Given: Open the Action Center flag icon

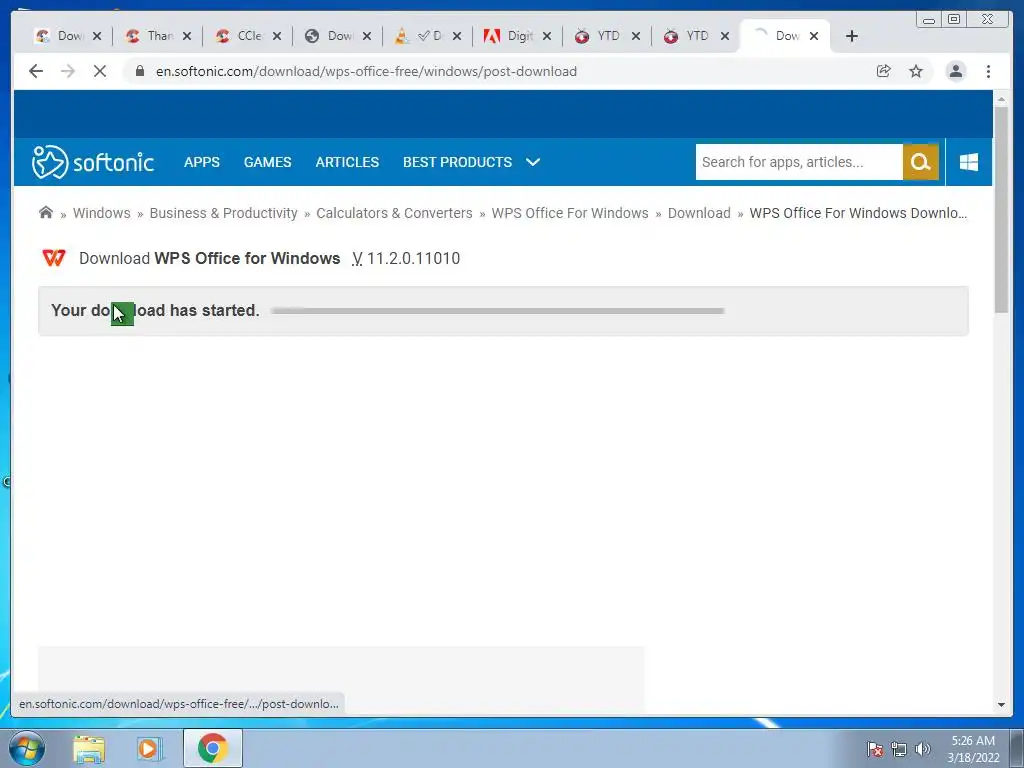Looking at the screenshot, I should click(x=875, y=749).
